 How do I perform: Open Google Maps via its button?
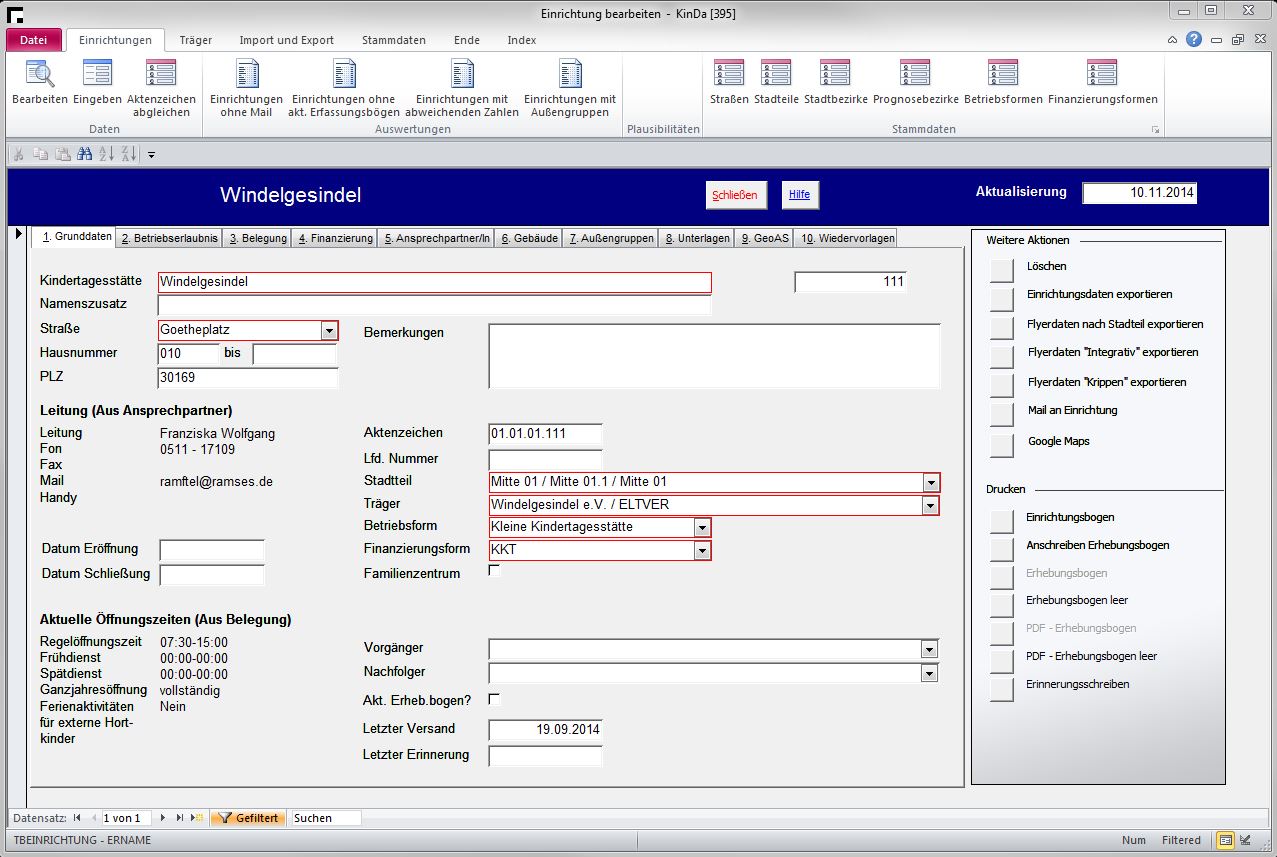(x=1001, y=445)
